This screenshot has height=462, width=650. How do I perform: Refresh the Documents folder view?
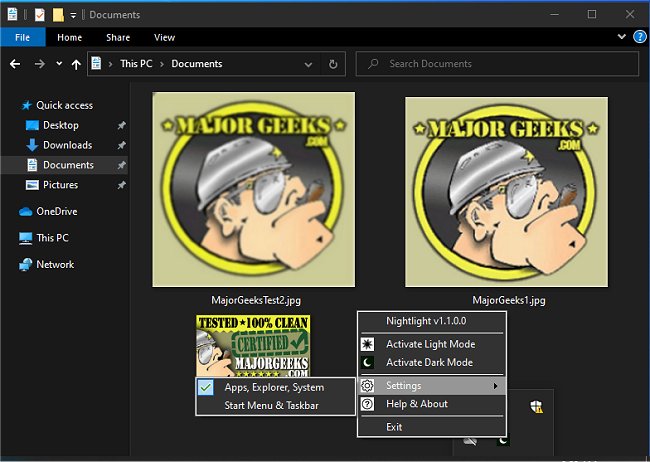(x=333, y=64)
